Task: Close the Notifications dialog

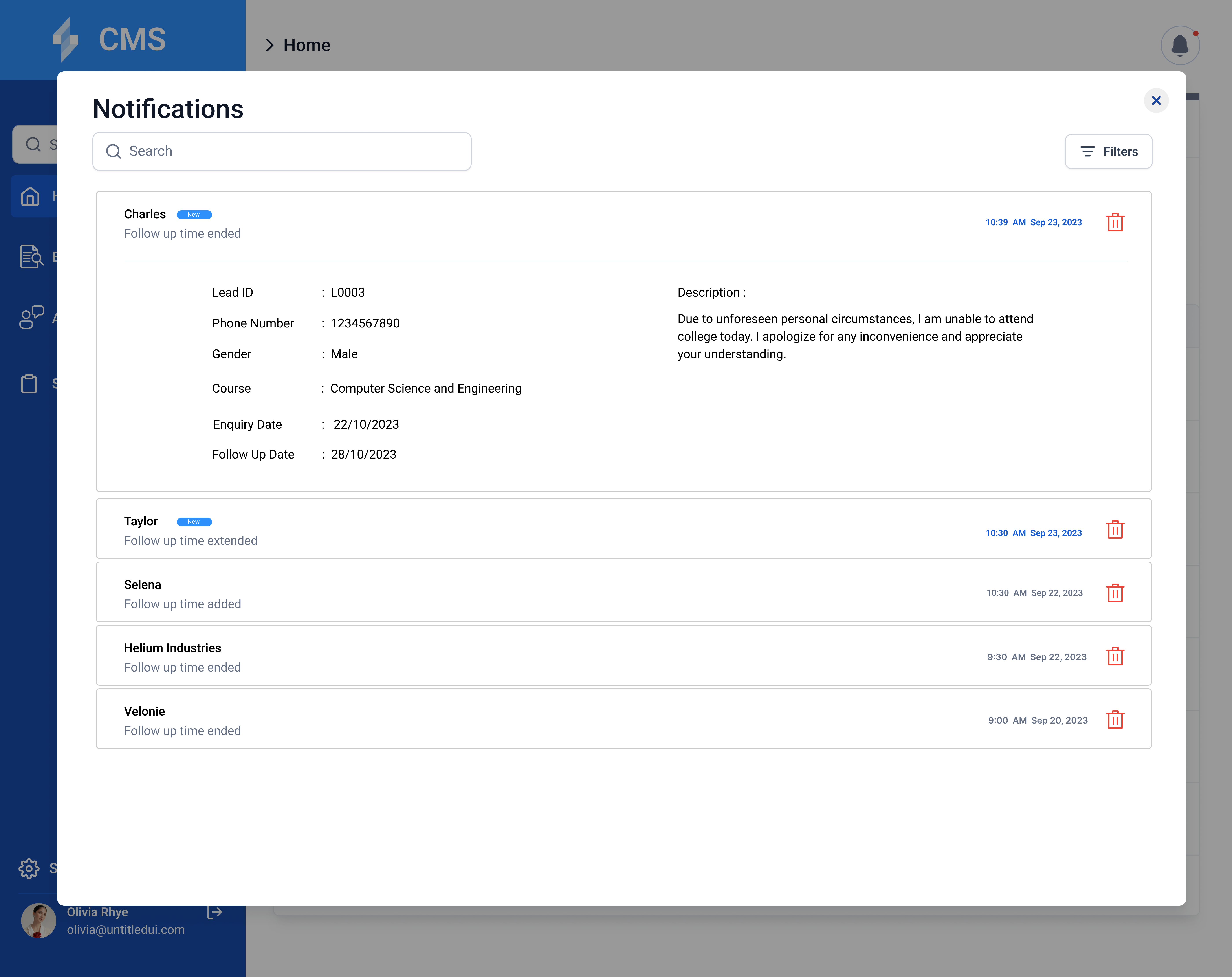Action: click(x=1156, y=101)
